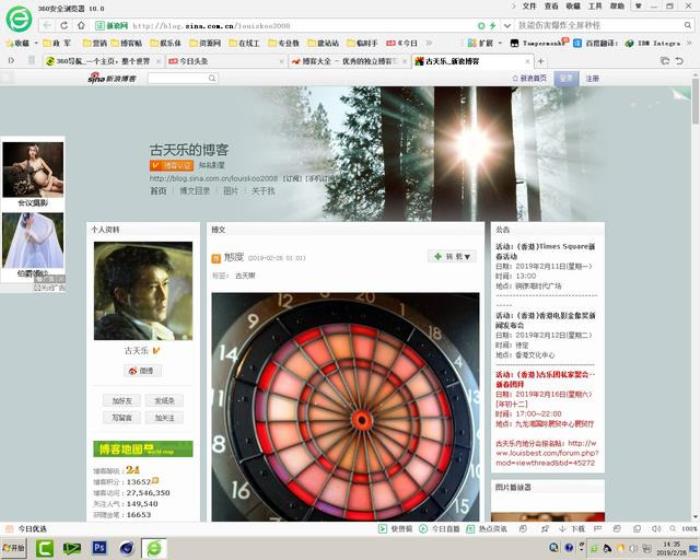700x560 pixels.
Task: Click the browser back arrow button
Action: [x=48, y=25]
